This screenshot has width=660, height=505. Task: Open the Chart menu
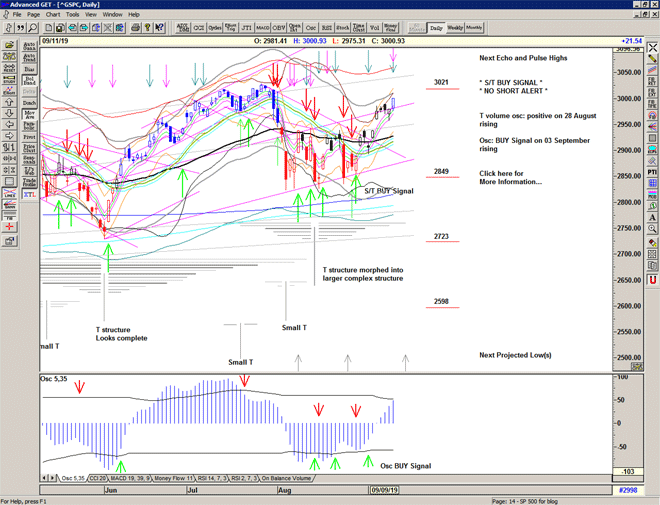click(x=53, y=15)
